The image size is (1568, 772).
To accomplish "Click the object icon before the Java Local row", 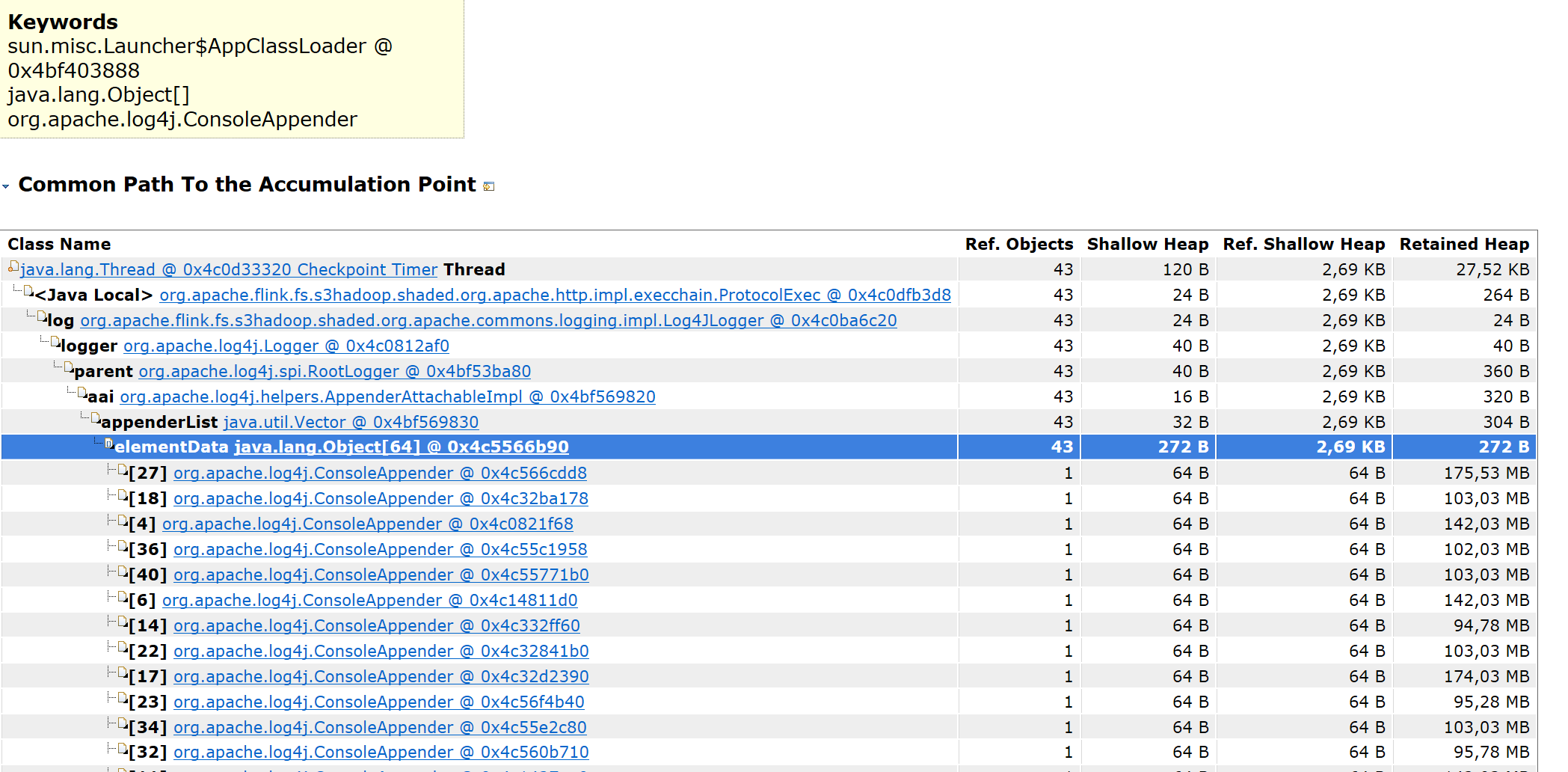I will pos(28,292).
